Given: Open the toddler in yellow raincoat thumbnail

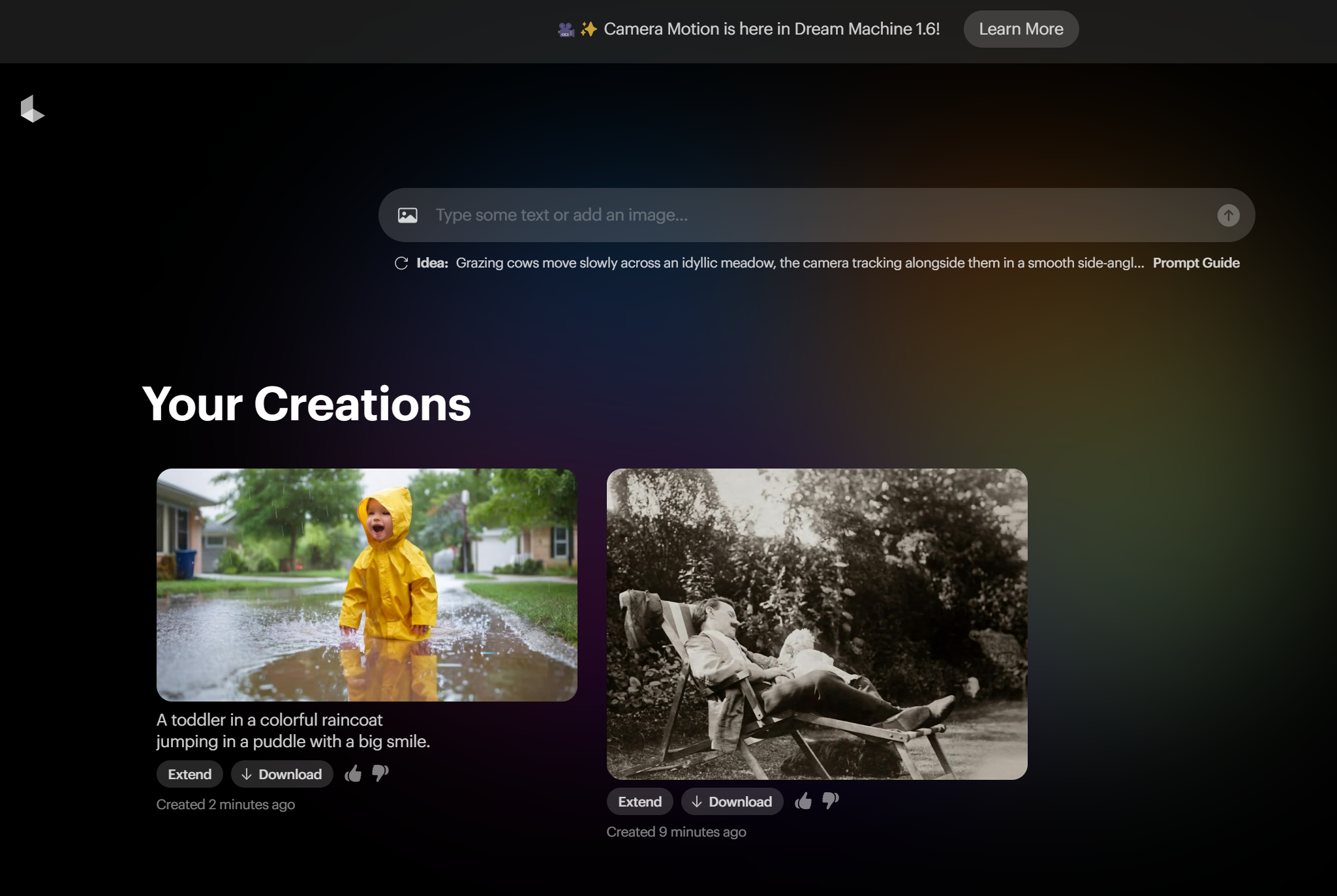Looking at the screenshot, I should coord(367,585).
